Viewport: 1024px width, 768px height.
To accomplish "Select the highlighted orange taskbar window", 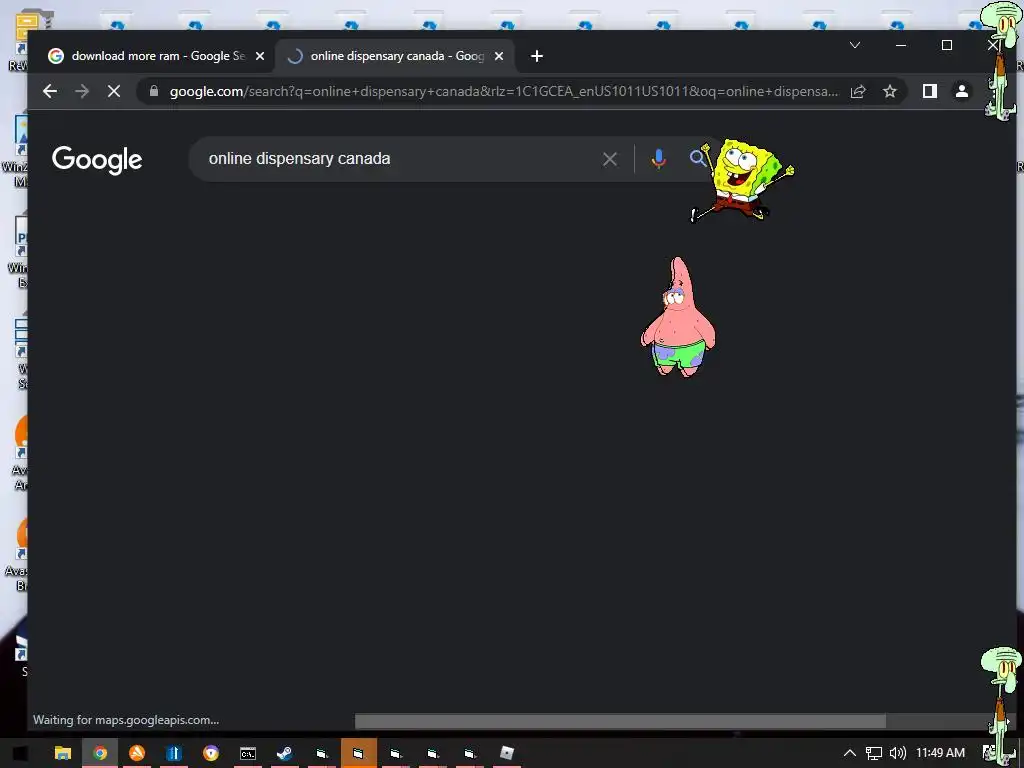I will 359,753.
